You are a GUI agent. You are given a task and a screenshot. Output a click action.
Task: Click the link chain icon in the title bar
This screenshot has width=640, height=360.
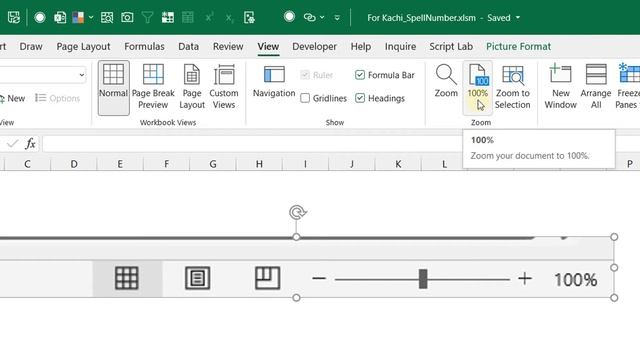pos(309,18)
